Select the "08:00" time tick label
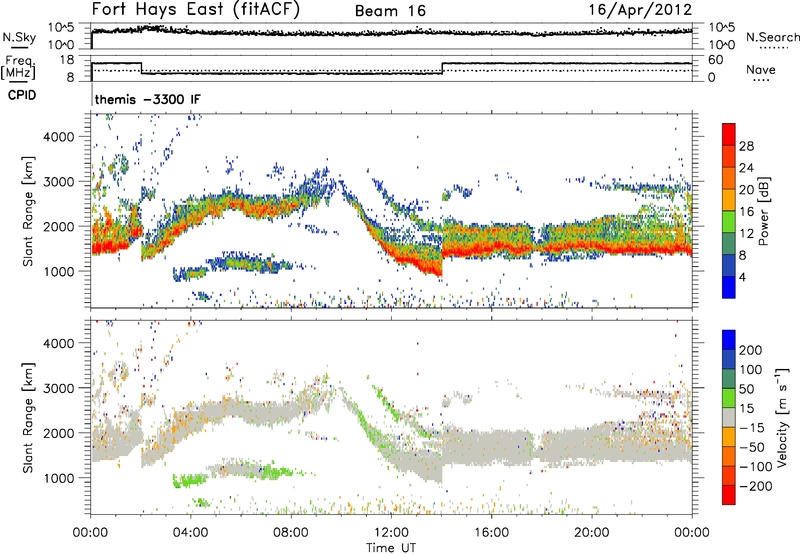This screenshot has height=554, width=800. [291, 533]
